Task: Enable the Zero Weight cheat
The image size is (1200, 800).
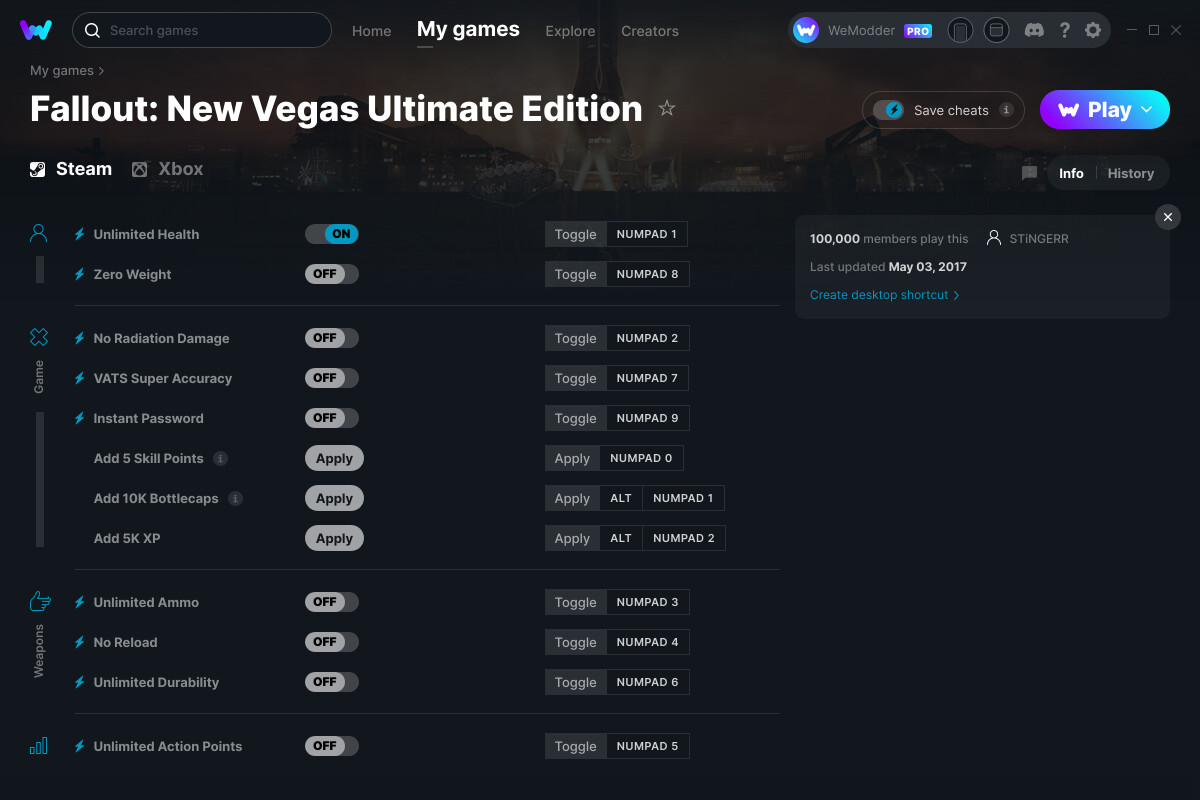Action: click(331, 273)
